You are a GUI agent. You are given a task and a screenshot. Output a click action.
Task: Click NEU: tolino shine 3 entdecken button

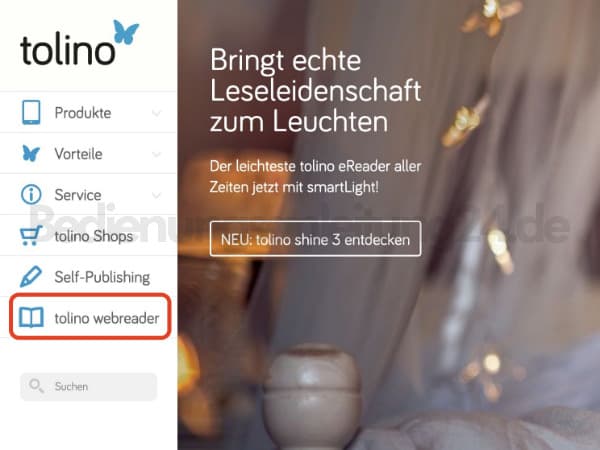(x=315, y=238)
